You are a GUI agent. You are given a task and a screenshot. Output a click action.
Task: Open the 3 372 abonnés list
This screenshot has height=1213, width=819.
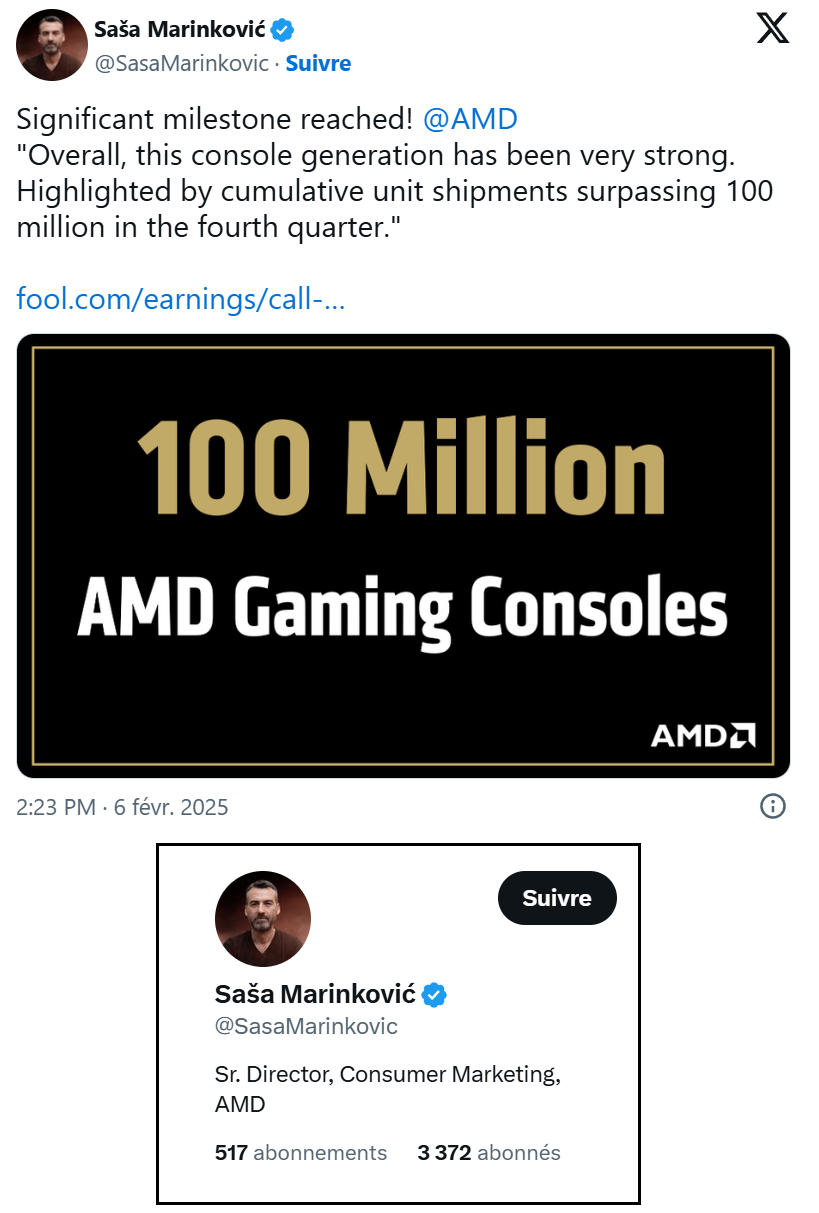(x=489, y=1152)
